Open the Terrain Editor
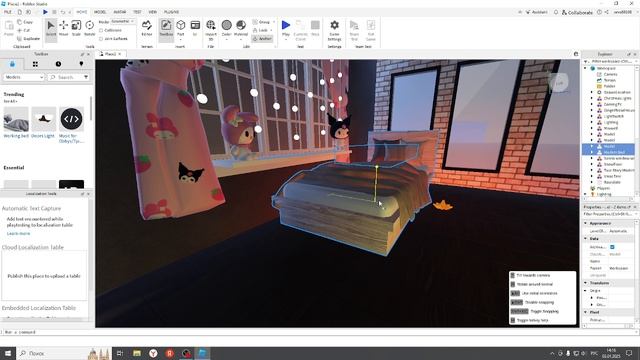The image size is (640, 360). [147, 28]
